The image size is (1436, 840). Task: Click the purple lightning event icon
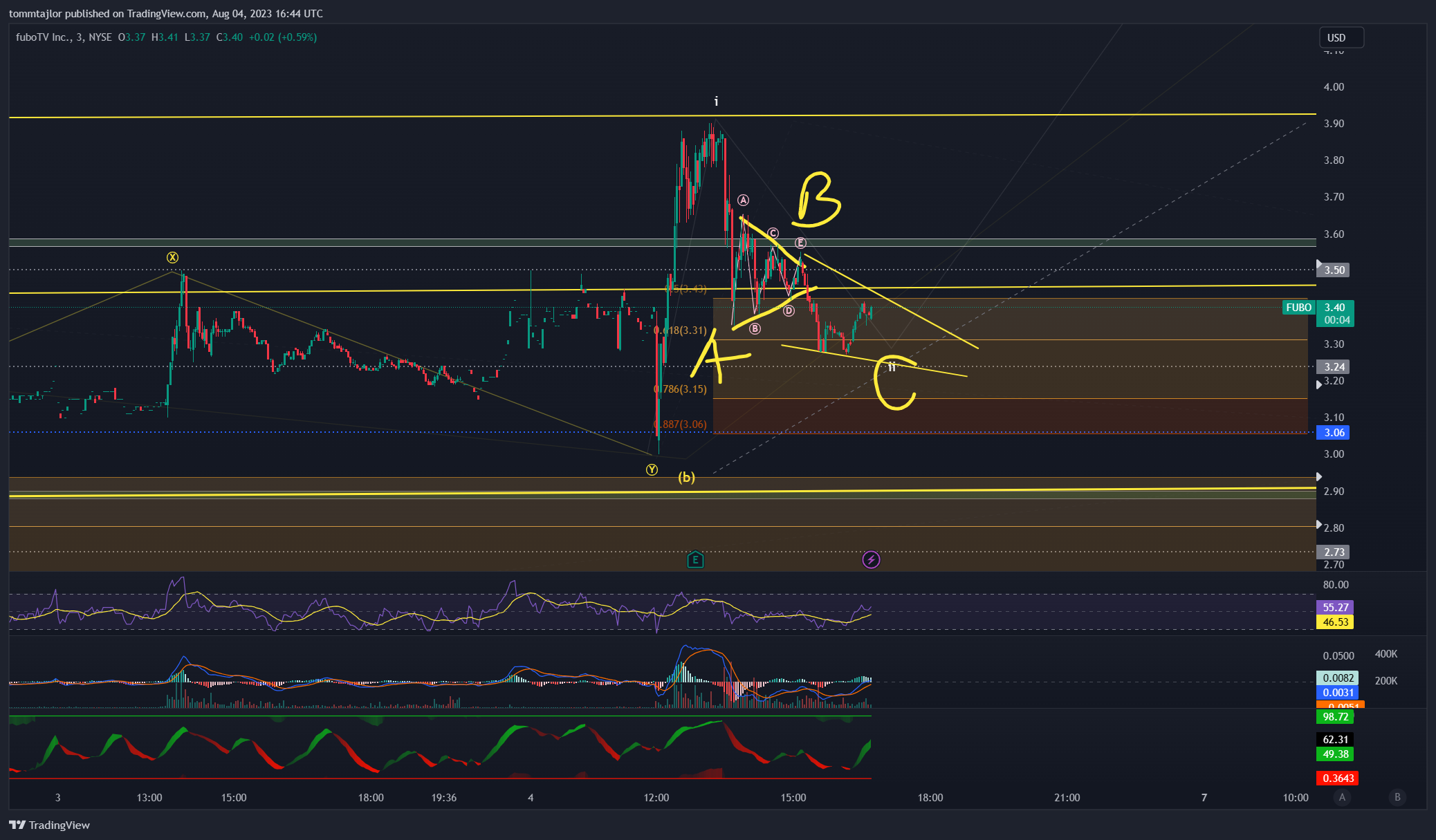point(871,559)
